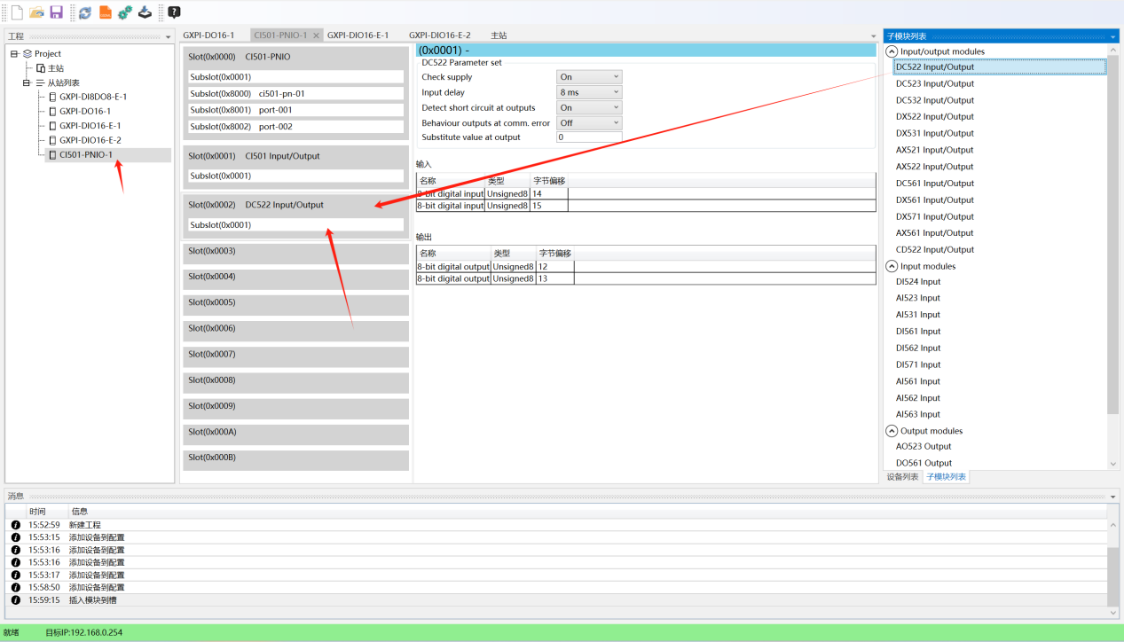Collapse the 从站列表 tree node
The width and height of the screenshot is (1124, 642).
coord(27,83)
